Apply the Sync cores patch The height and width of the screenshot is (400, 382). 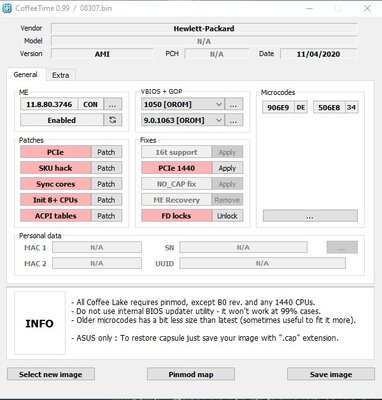pos(106,184)
